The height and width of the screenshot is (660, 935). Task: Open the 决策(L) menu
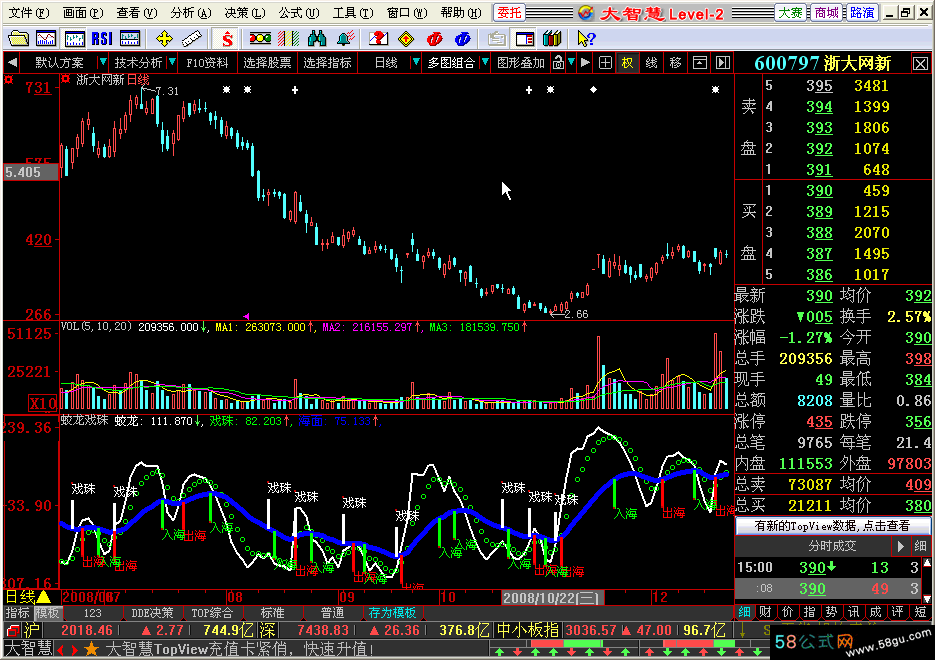[x=244, y=13]
